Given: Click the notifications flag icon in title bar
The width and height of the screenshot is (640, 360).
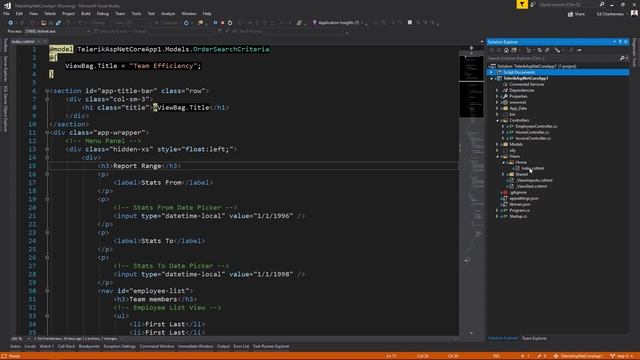Looking at the screenshot, I should pos(522,4).
